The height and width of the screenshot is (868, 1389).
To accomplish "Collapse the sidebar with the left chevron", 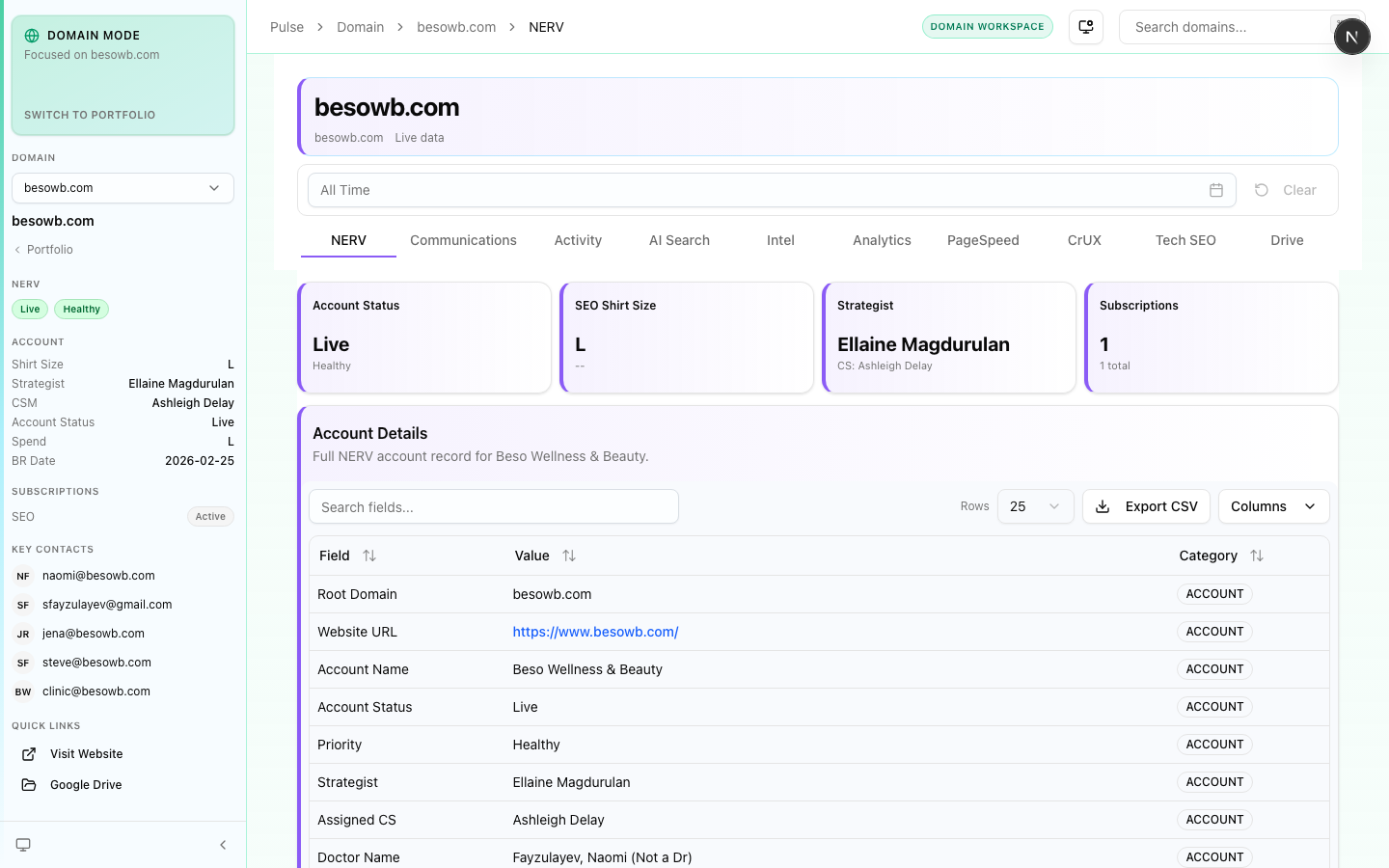I will pyautogui.click(x=223, y=845).
